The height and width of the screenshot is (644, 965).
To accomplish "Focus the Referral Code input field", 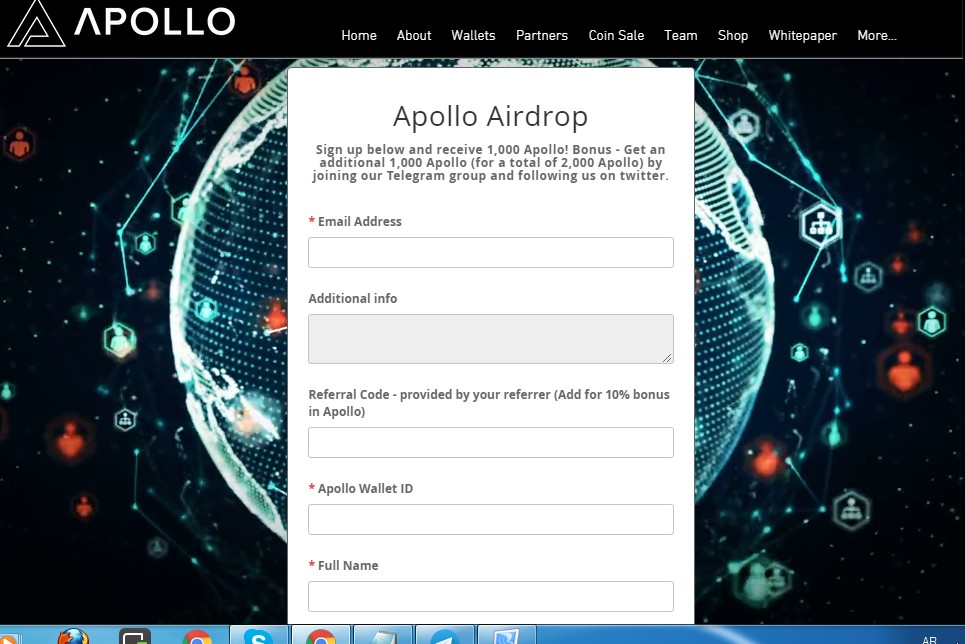I will coord(491,442).
